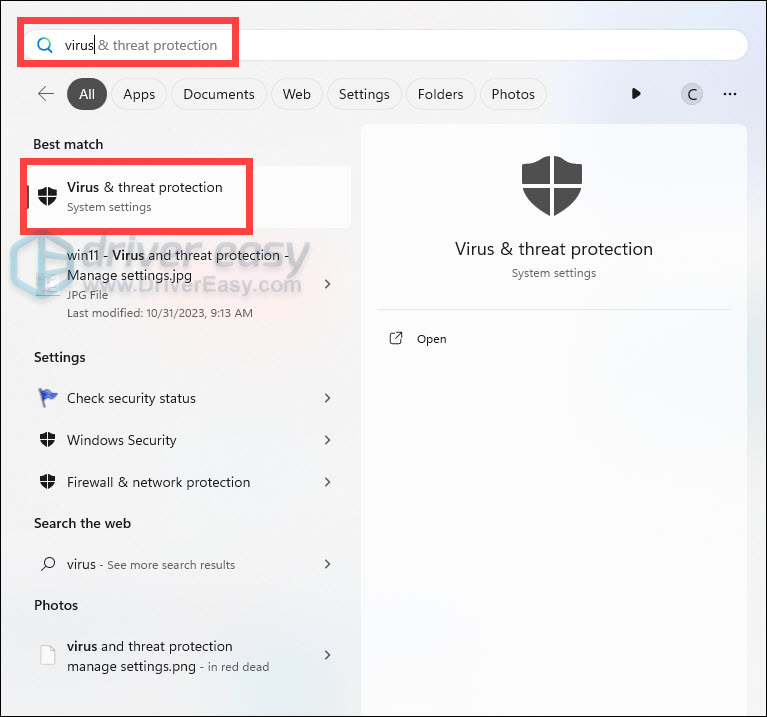This screenshot has height=717, width=767.
Task: Click into the search text field
Action: coord(400,45)
